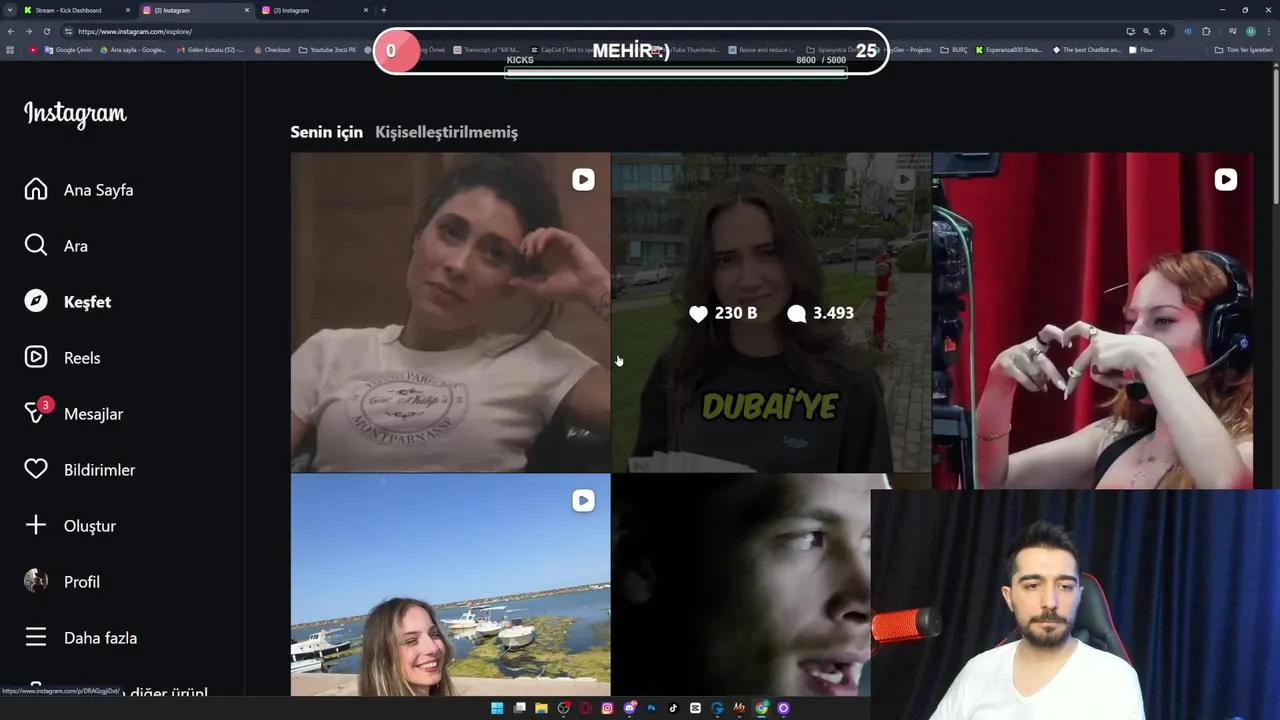Open the Gelen Kutusu bookmark
The width and height of the screenshot is (1280, 720).
[x=209, y=50]
